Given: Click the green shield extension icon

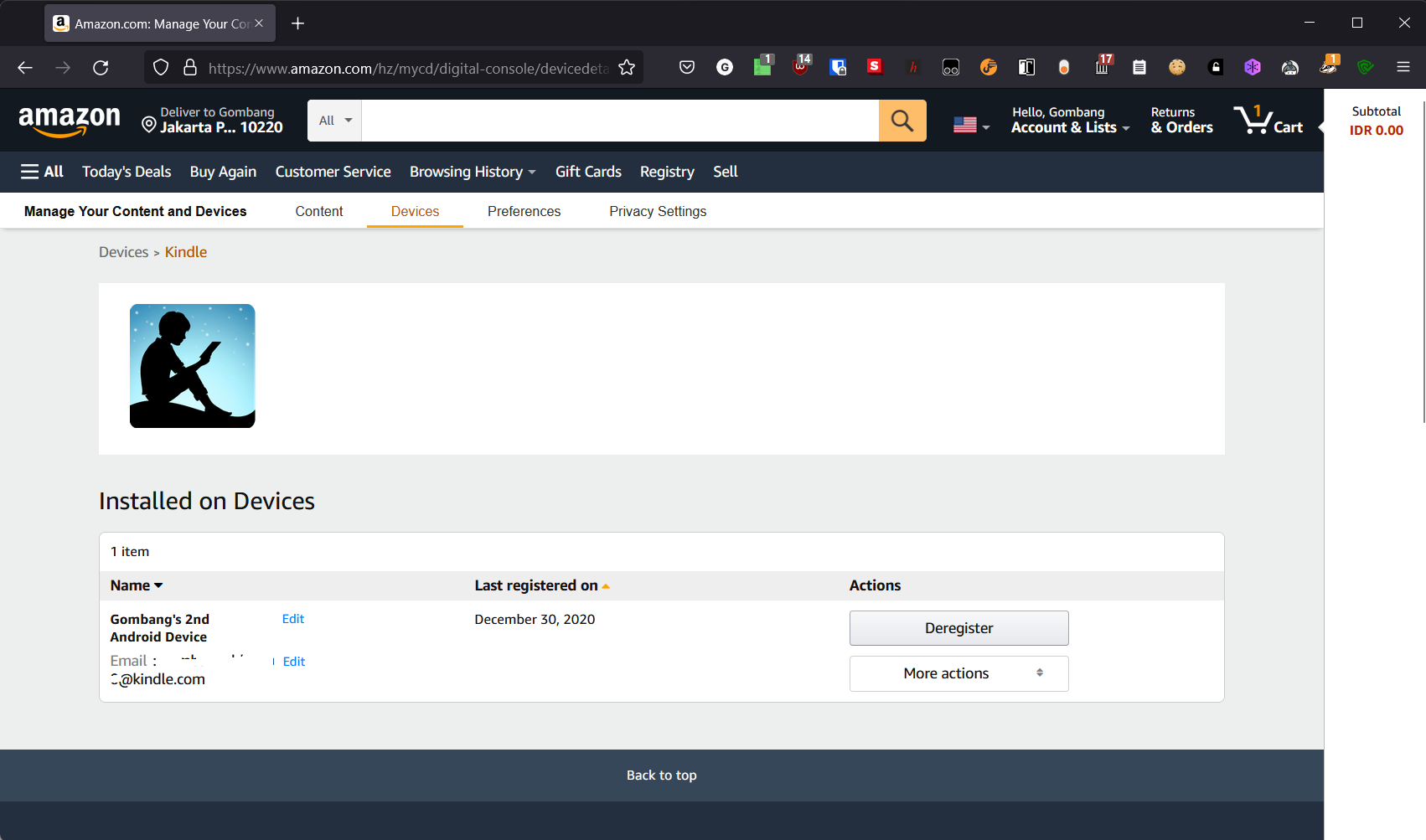Looking at the screenshot, I should click(1366, 68).
